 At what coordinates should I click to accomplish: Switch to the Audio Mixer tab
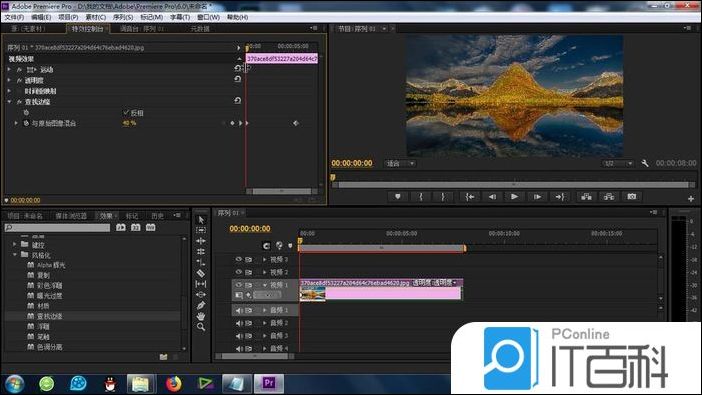(141, 29)
